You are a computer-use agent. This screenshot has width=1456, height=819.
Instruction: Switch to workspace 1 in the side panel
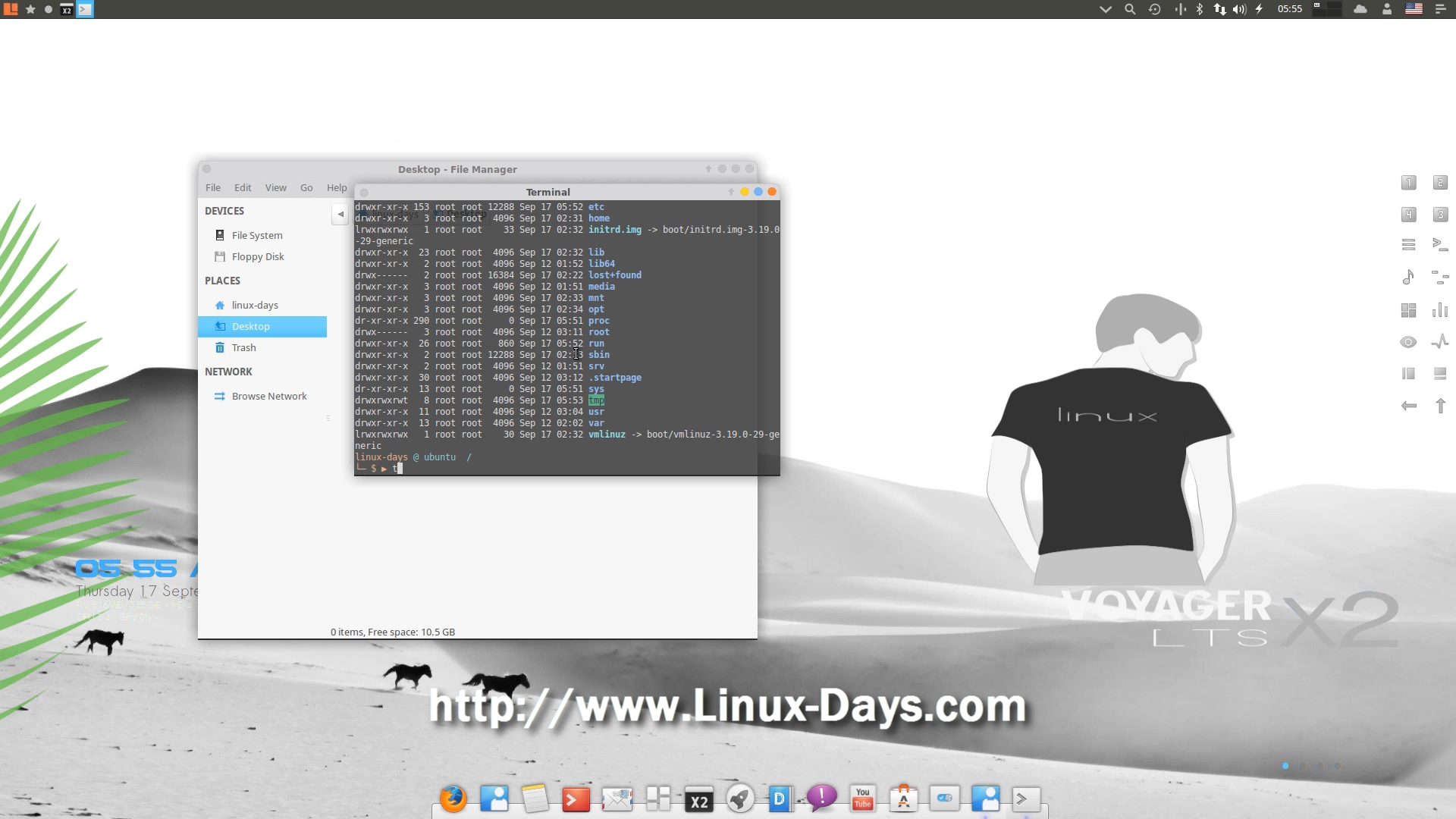[1408, 183]
